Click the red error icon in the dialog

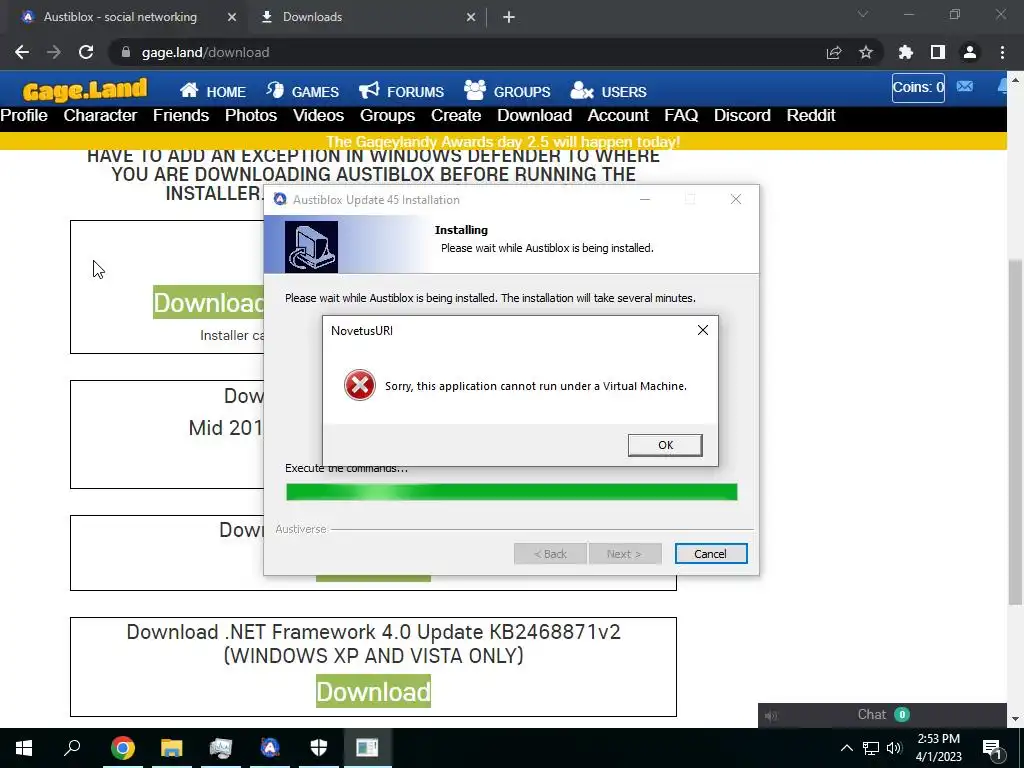[360, 385]
